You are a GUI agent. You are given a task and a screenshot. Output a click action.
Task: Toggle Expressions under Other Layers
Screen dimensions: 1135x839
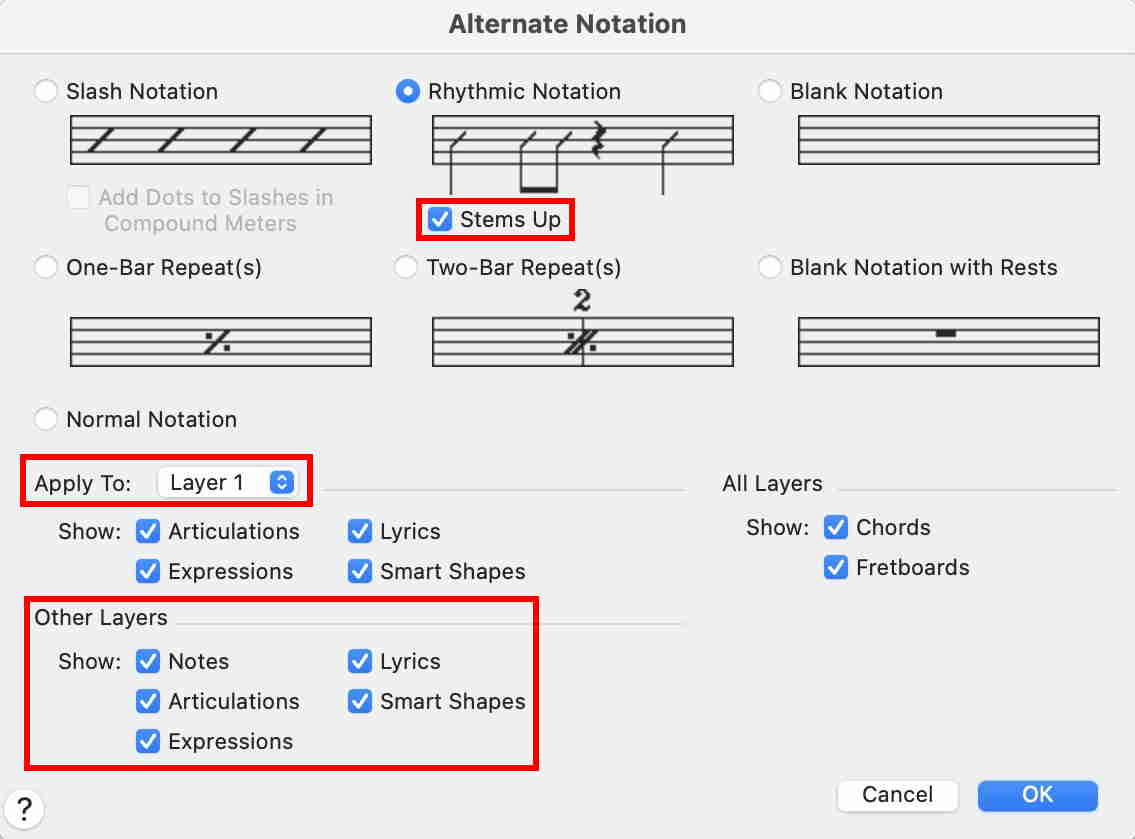(x=148, y=742)
